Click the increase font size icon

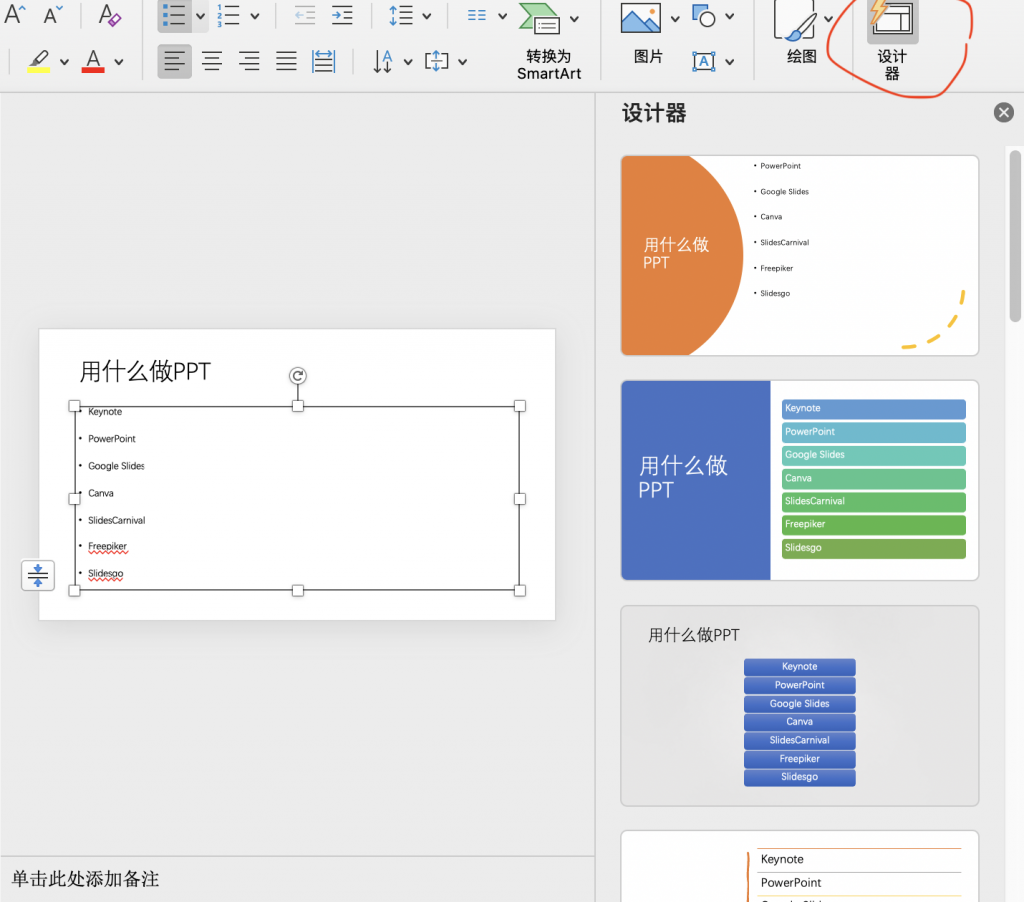pyautogui.click(x=15, y=15)
